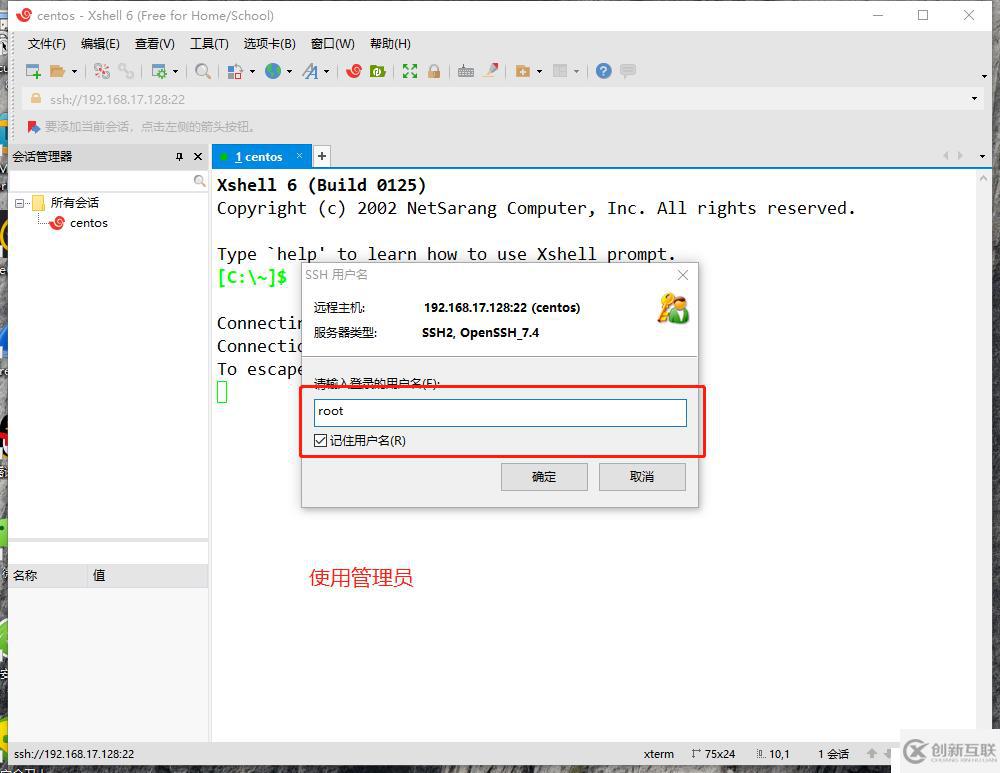Open the 窗口(W) menu
This screenshot has width=1000, height=773.
tap(332, 43)
